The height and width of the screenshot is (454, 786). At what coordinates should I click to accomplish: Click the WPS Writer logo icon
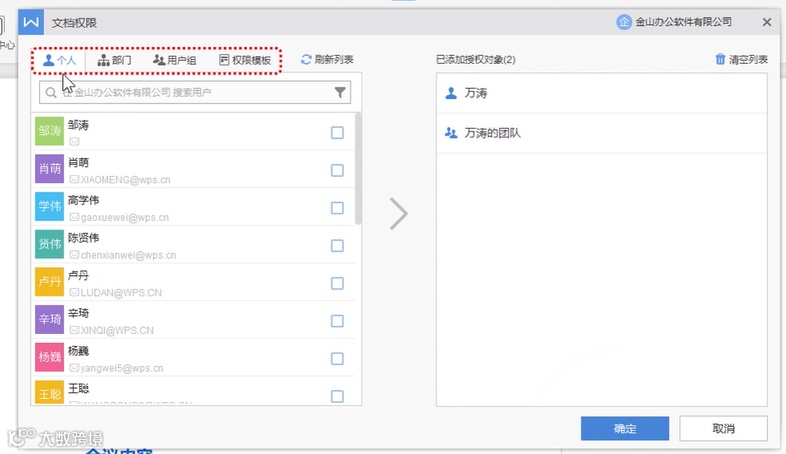click(31, 22)
